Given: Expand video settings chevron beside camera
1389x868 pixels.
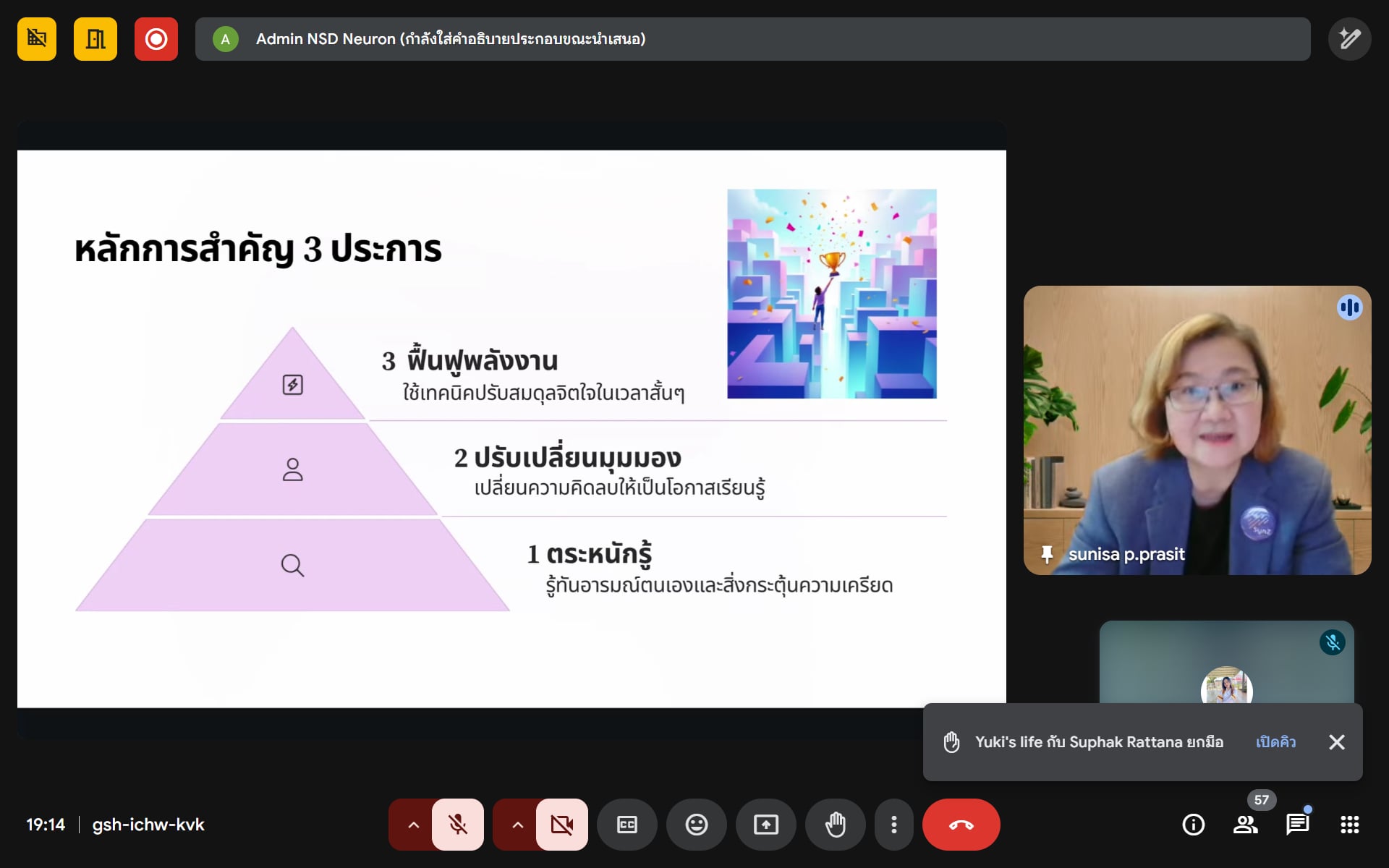Looking at the screenshot, I should click(x=517, y=825).
